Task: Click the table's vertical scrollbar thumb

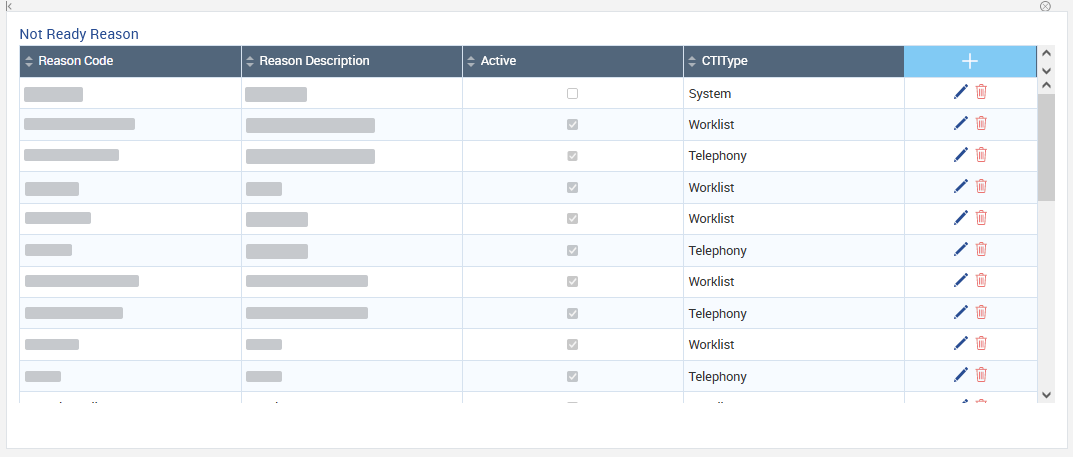Action: tap(1046, 146)
